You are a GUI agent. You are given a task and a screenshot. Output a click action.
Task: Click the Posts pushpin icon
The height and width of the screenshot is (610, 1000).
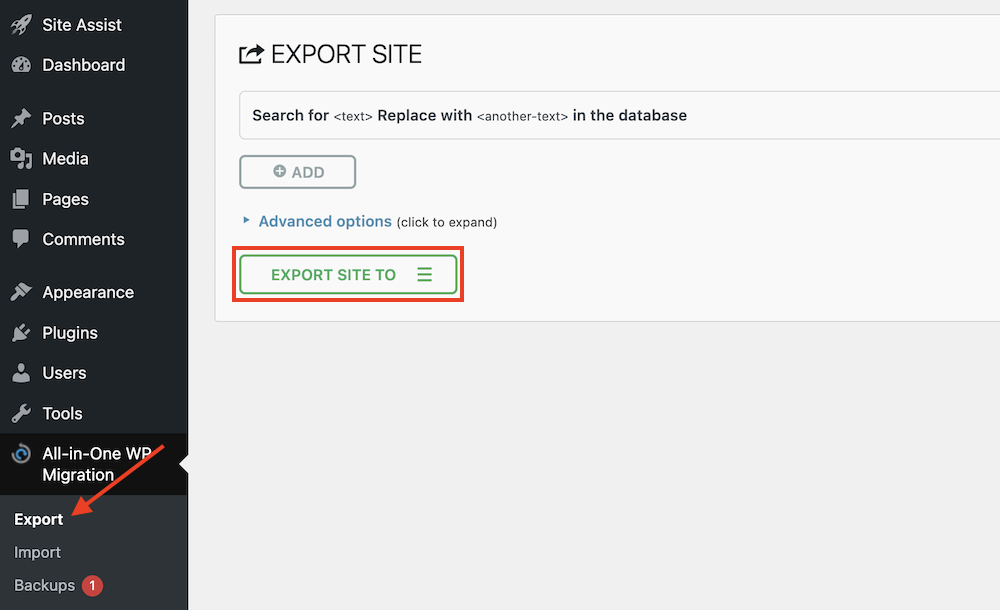(21, 118)
